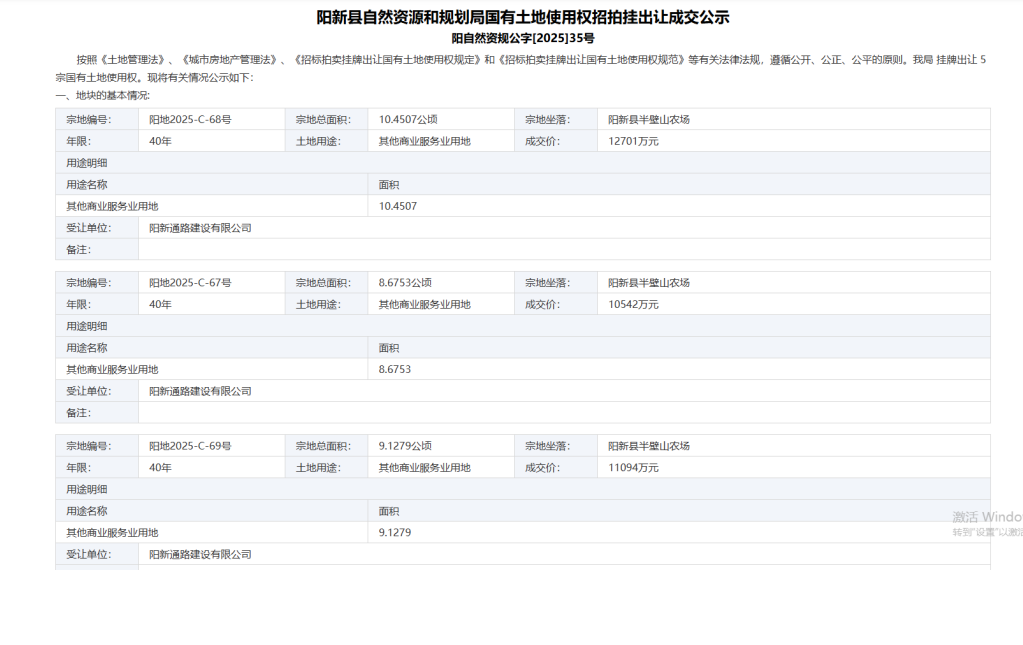
Task: Click the Windows activation watermark text
Action: (986, 518)
